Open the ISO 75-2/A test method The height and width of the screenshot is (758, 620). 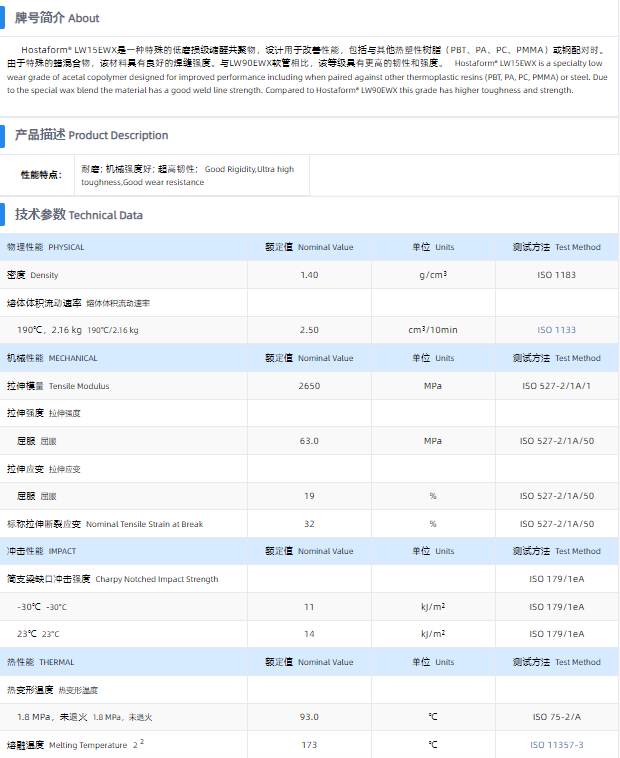tap(557, 717)
